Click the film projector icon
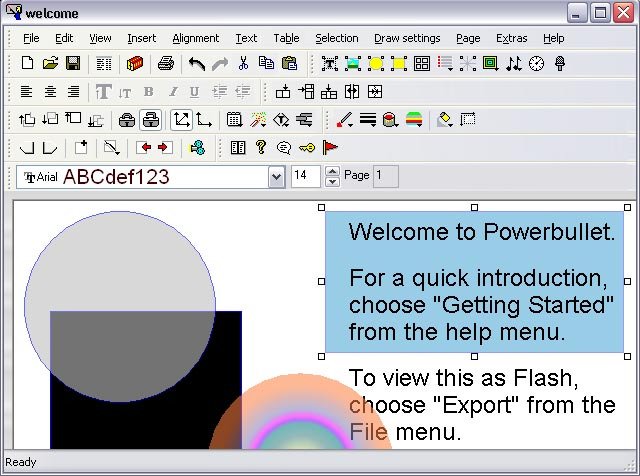 click(x=198, y=147)
